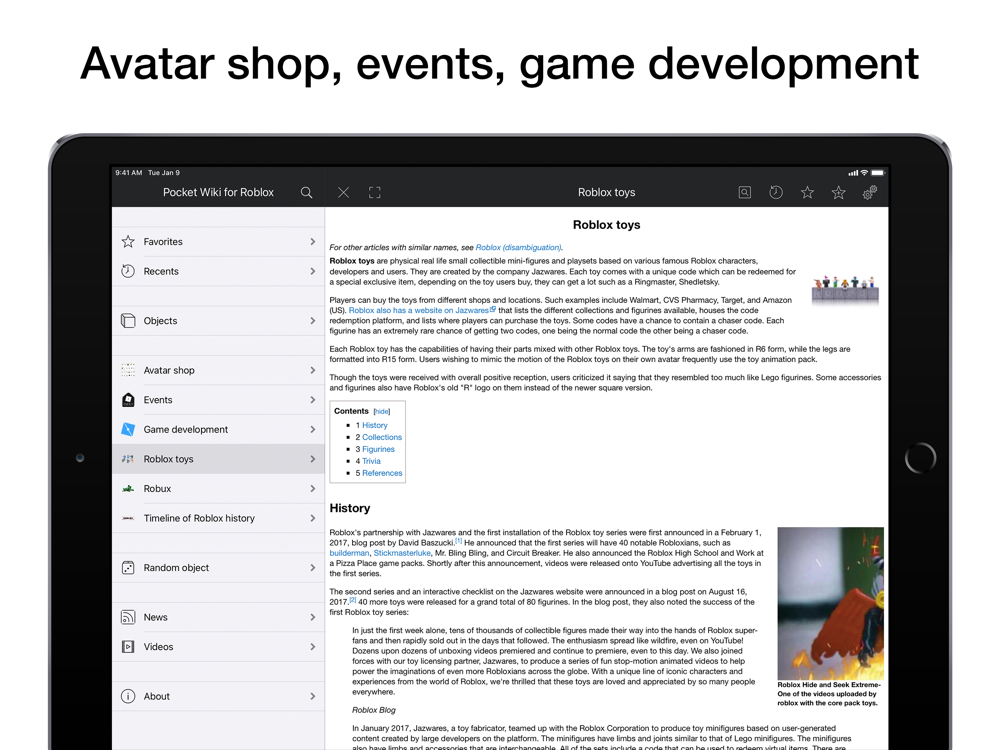Image resolution: width=1000 pixels, height=750 pixels.
Task: Tap the second star icon in toolbar
Action: (838, 192)
